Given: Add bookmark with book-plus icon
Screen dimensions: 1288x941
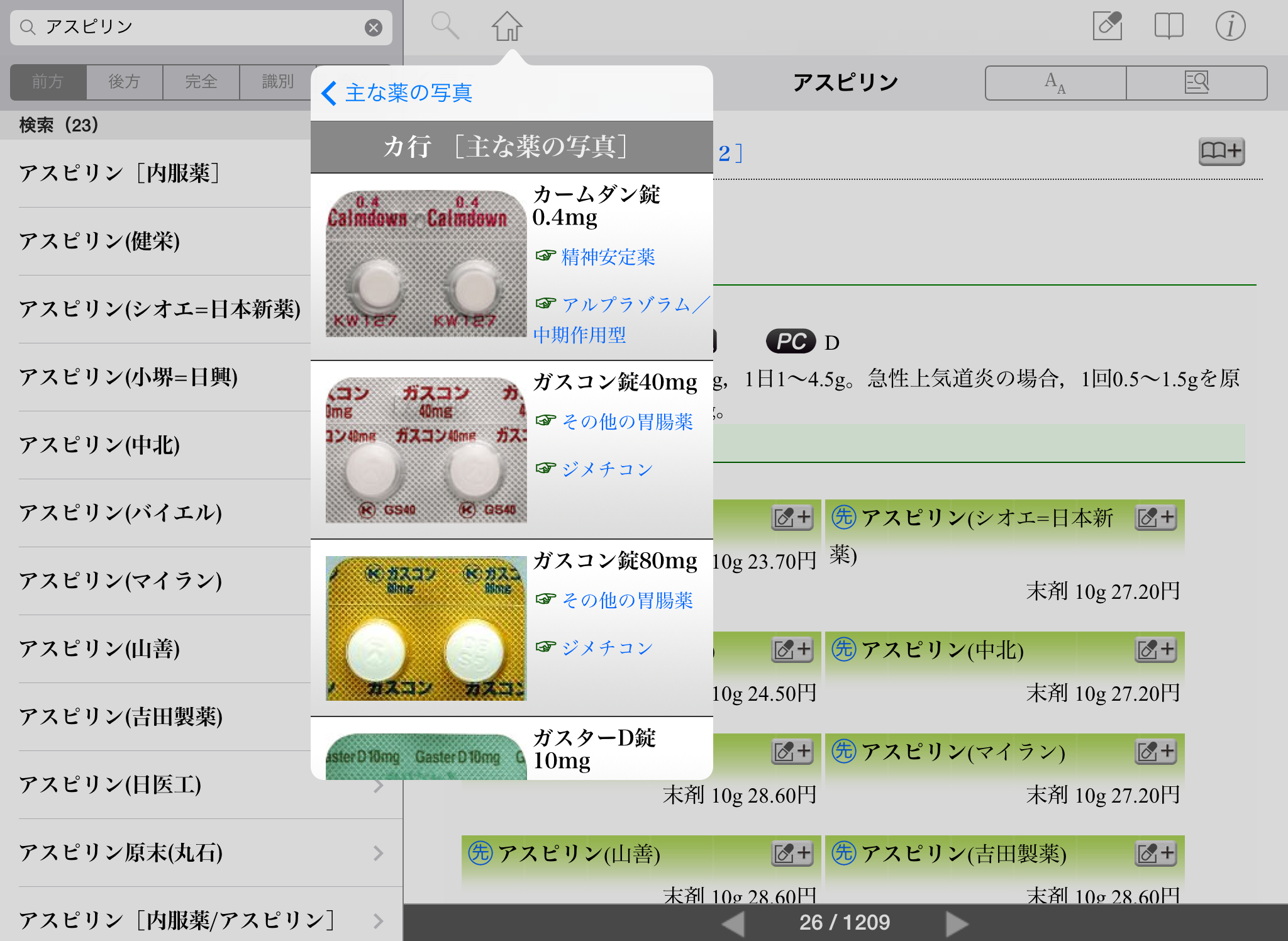Looking at the screenshot, I should click(1221, 151).
